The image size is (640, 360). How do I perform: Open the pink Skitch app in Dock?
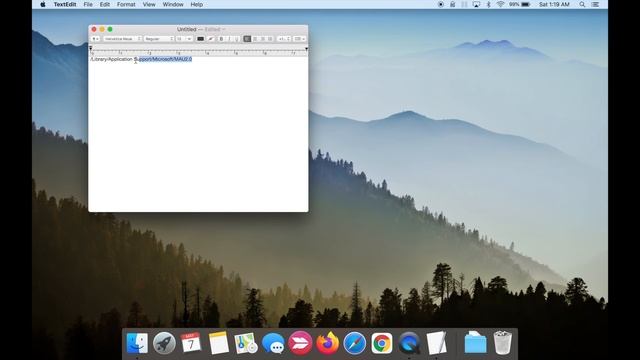300,343
